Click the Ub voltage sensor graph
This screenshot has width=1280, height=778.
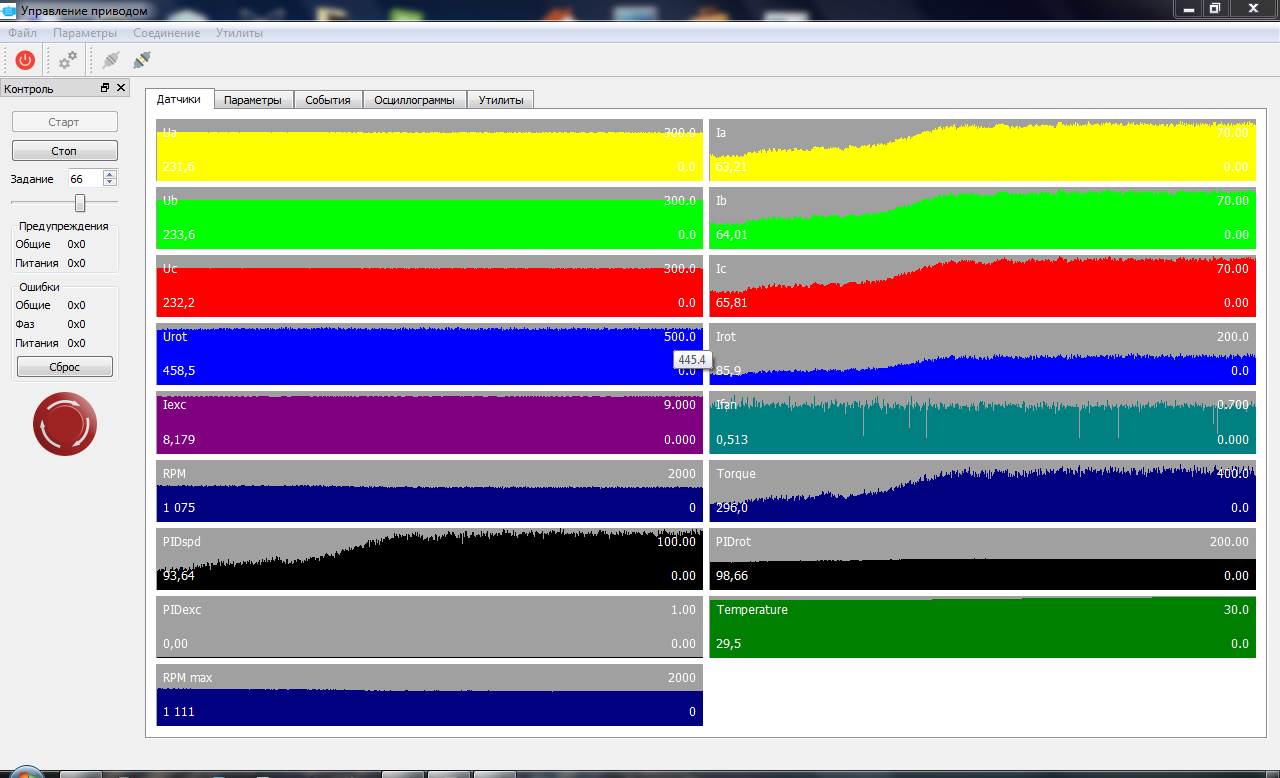tap(429, 218)
